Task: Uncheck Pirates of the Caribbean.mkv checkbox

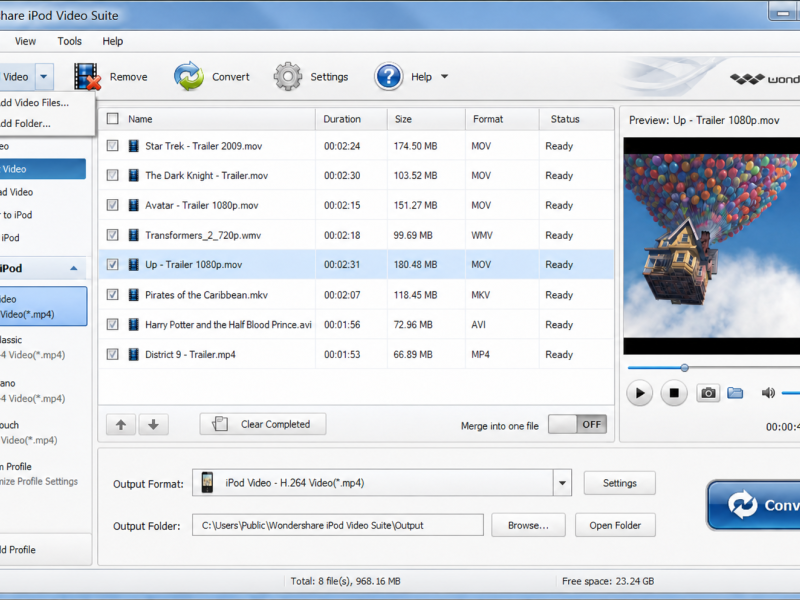Action: [x=112, y=295]
